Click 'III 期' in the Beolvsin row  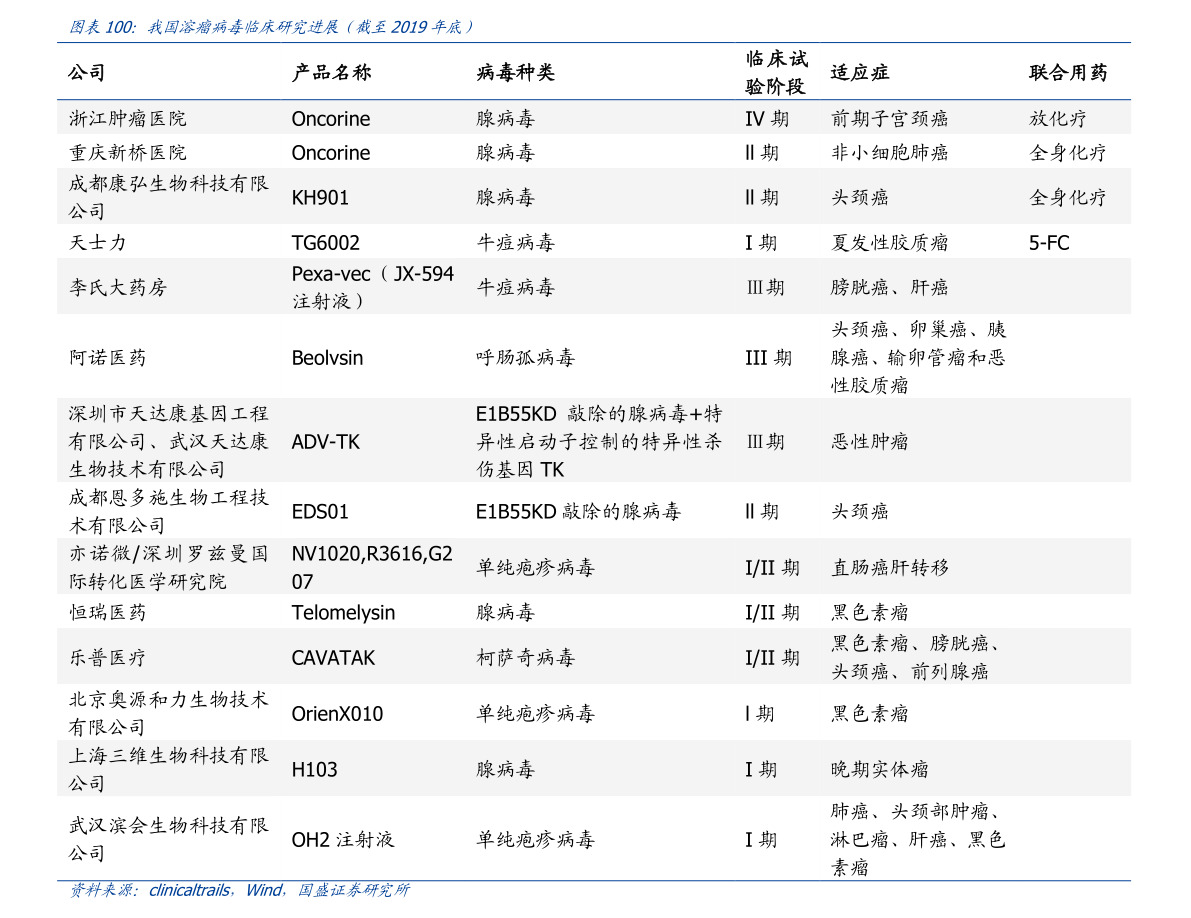tap(769, 358)
